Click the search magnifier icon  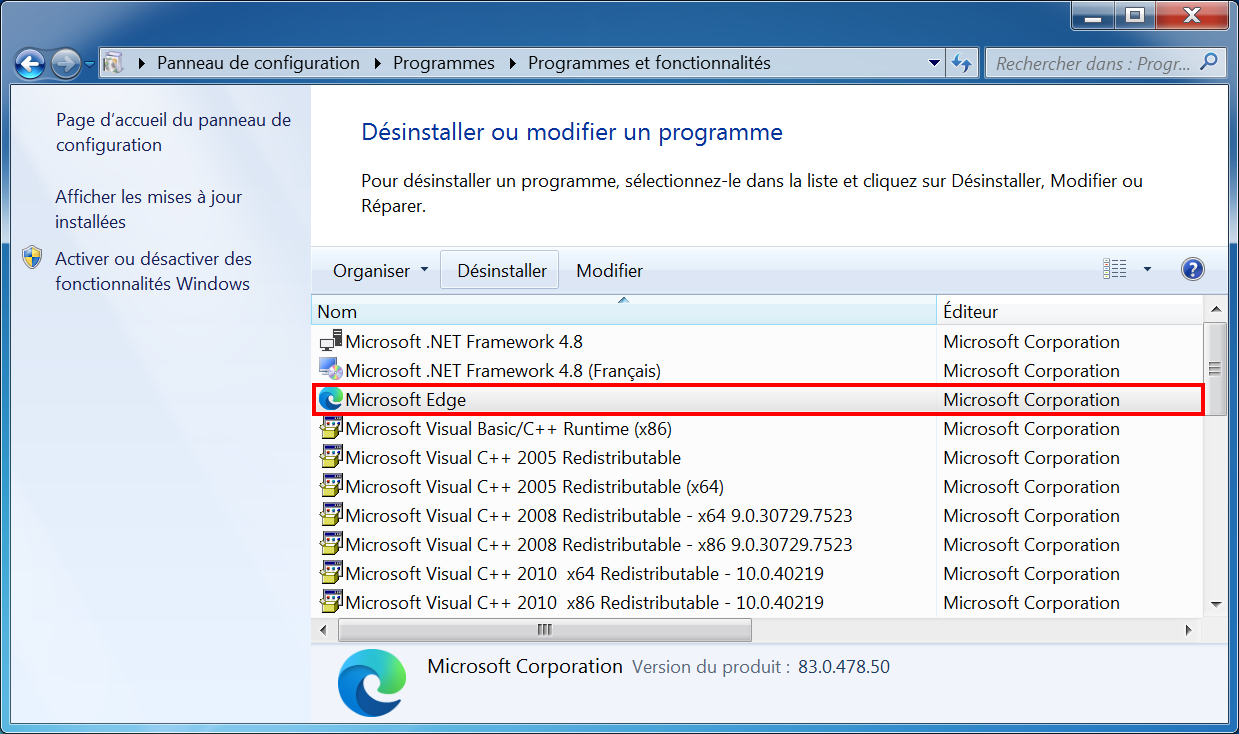tap(1209, 63)
